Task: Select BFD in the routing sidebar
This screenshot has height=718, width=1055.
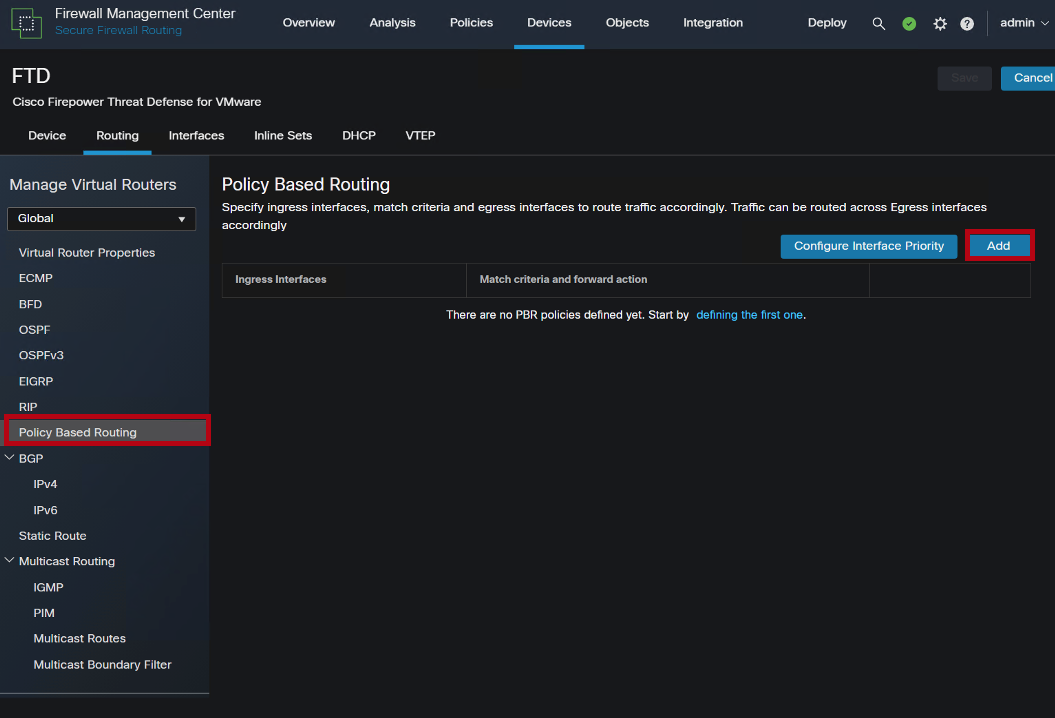Action: tap(30, 304)
